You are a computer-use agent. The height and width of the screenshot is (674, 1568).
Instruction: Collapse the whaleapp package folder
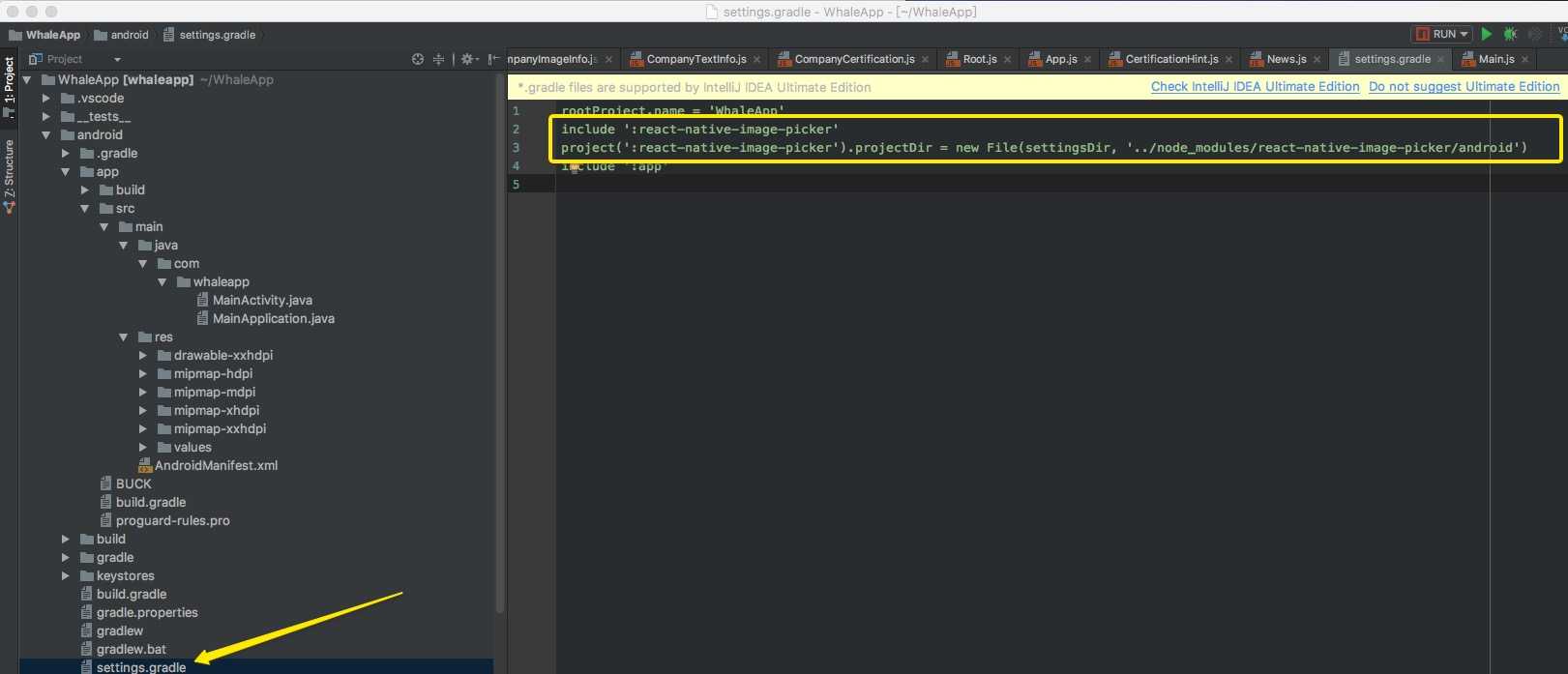pyautogui.click(x=162, y=282)
